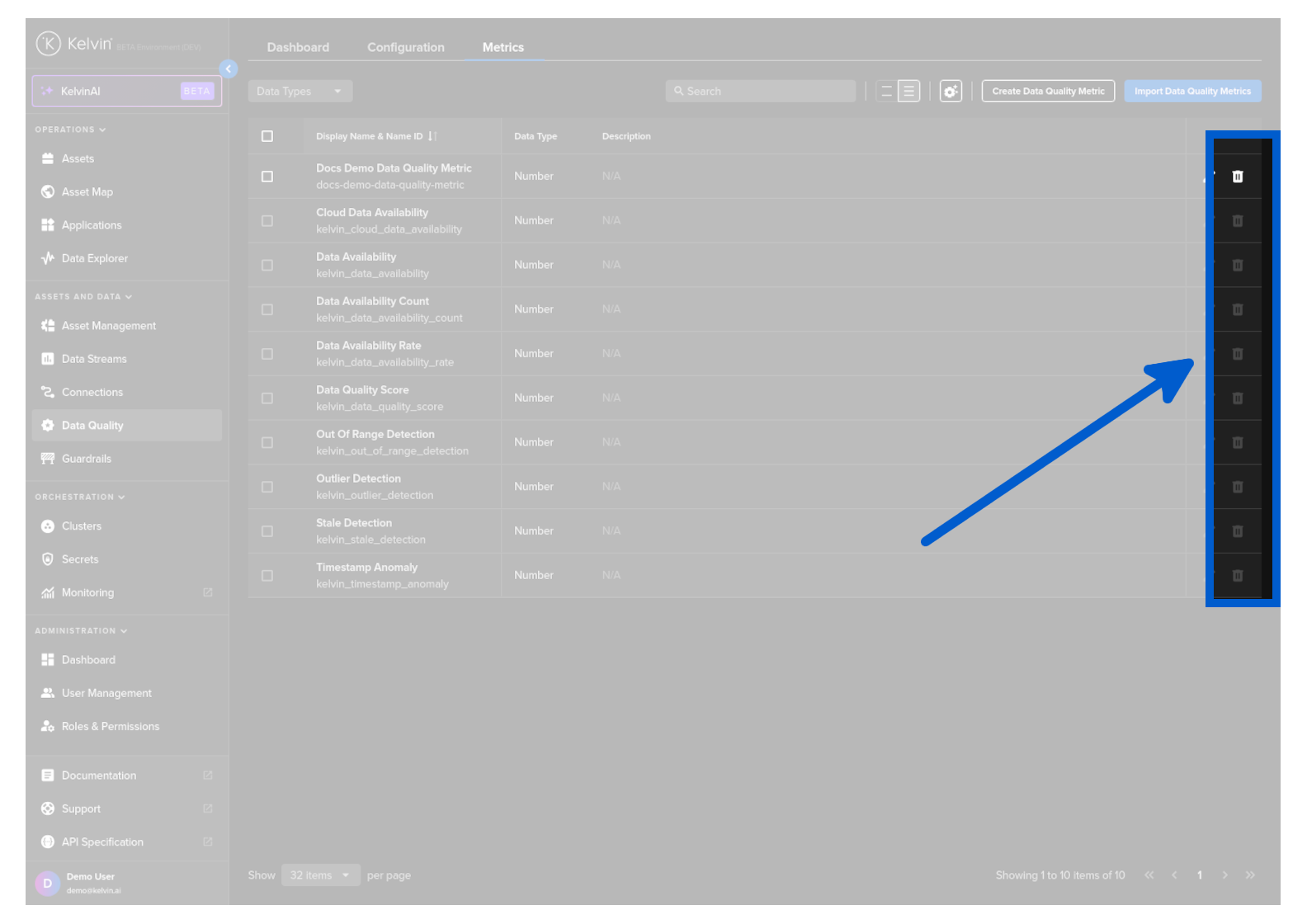Click Import Data Quality Metrics button

click(x=1191, y=92)
